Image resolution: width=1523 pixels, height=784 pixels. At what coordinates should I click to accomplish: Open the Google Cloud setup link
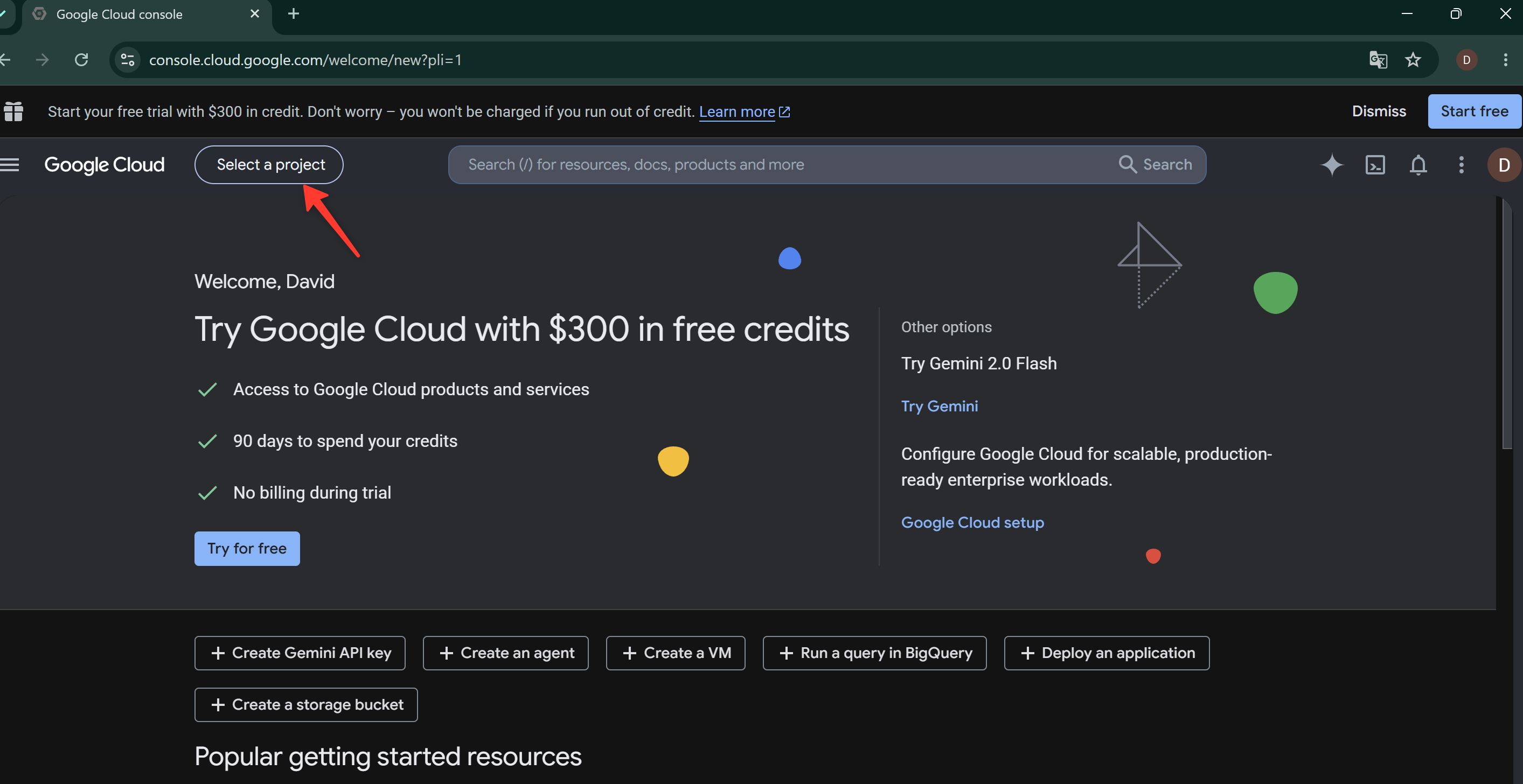972,523
